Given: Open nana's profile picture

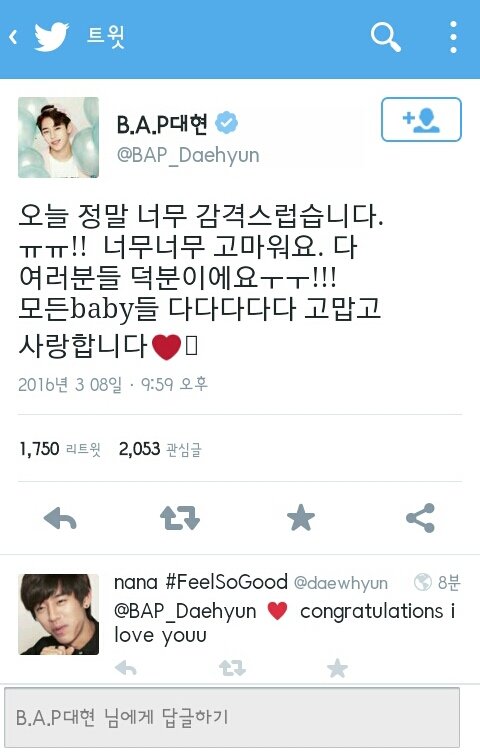Looking at the screenshot, I should click(58, 614).
